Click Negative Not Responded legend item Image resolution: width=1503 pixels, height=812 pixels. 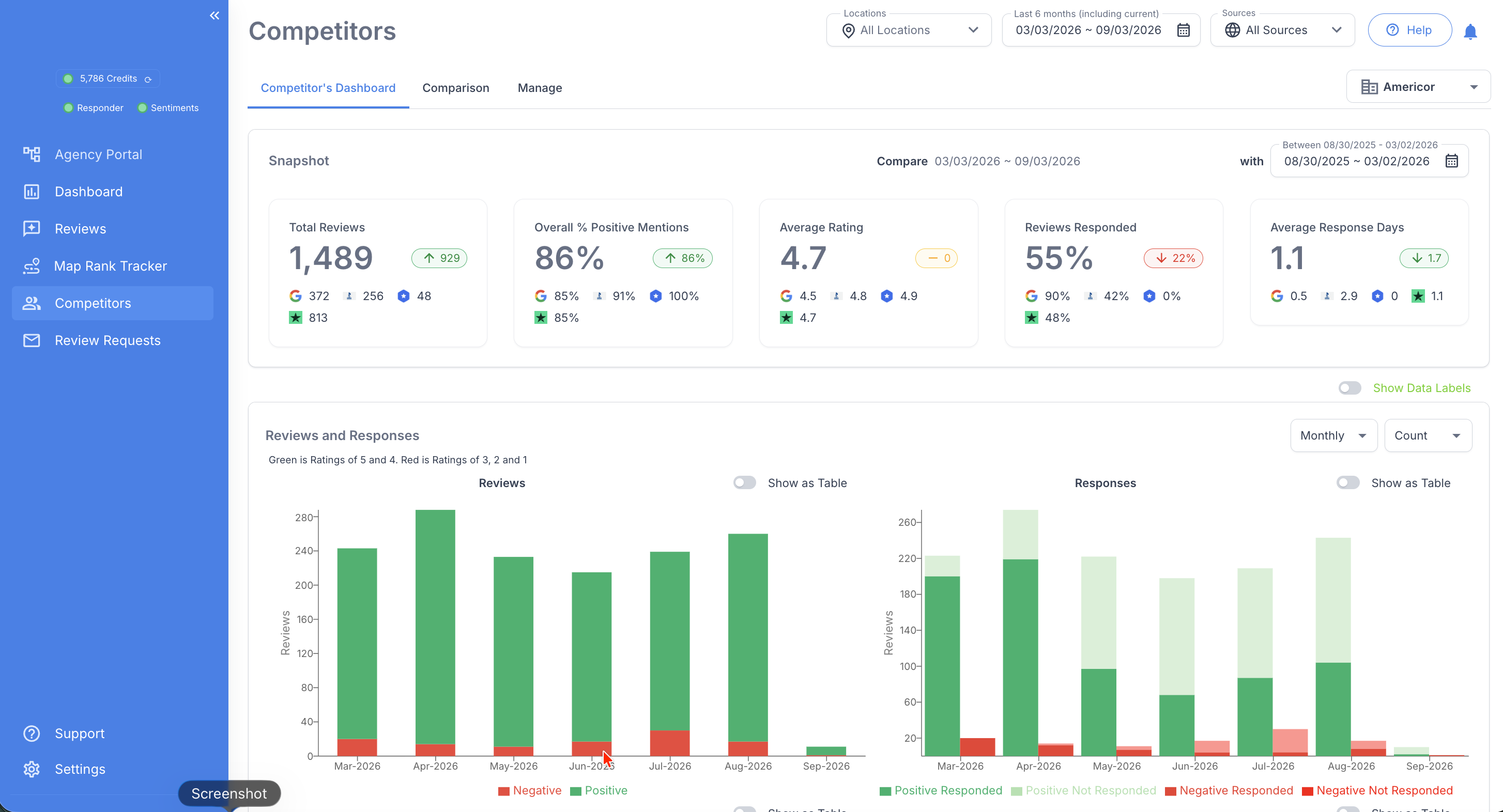(x=1377, y=791)
